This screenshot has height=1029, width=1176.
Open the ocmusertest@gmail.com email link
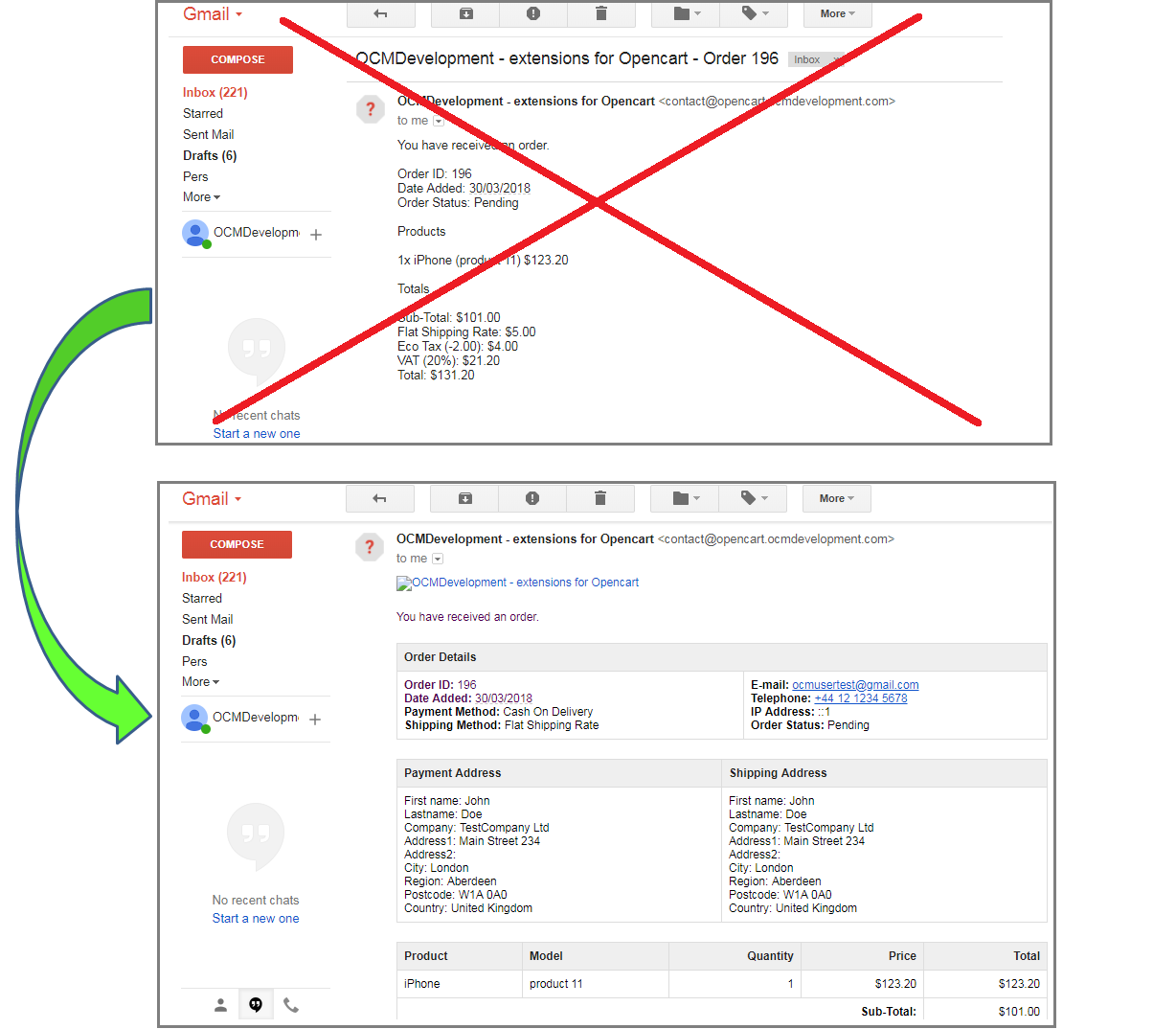855,685
